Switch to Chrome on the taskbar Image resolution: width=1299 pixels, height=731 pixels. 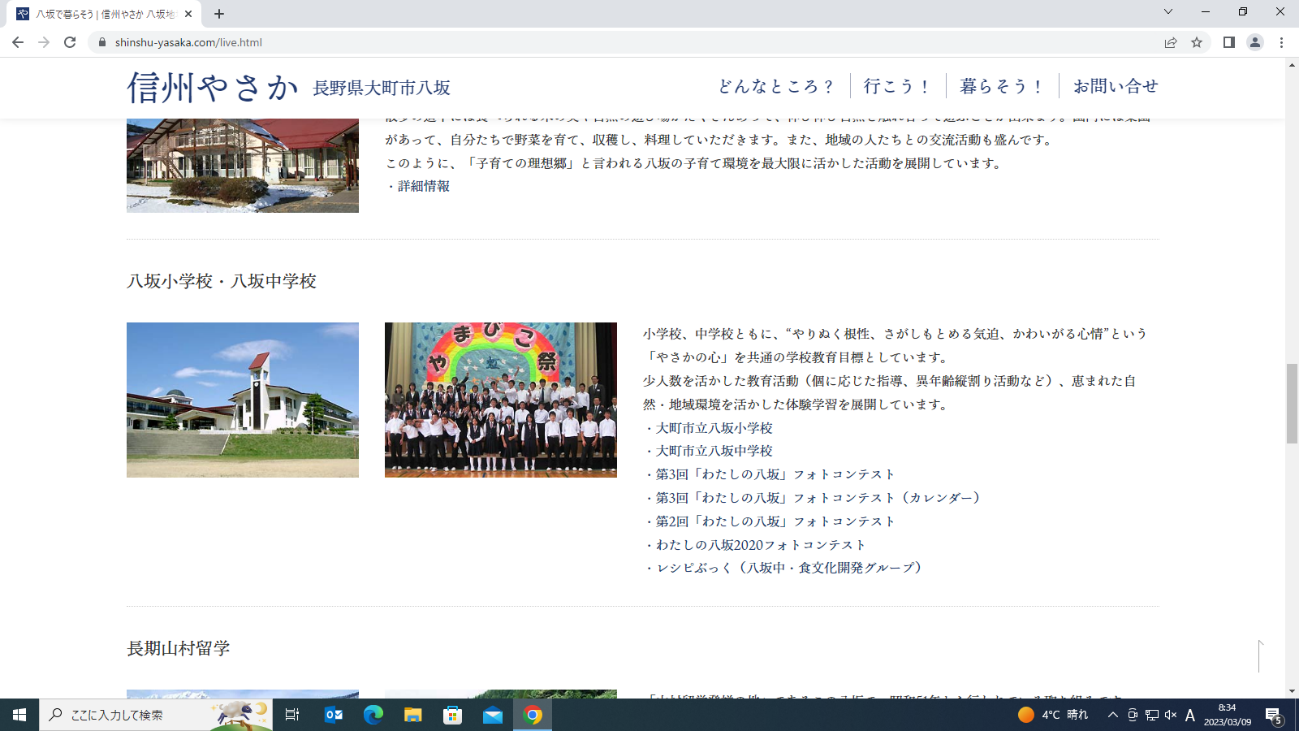533,715
